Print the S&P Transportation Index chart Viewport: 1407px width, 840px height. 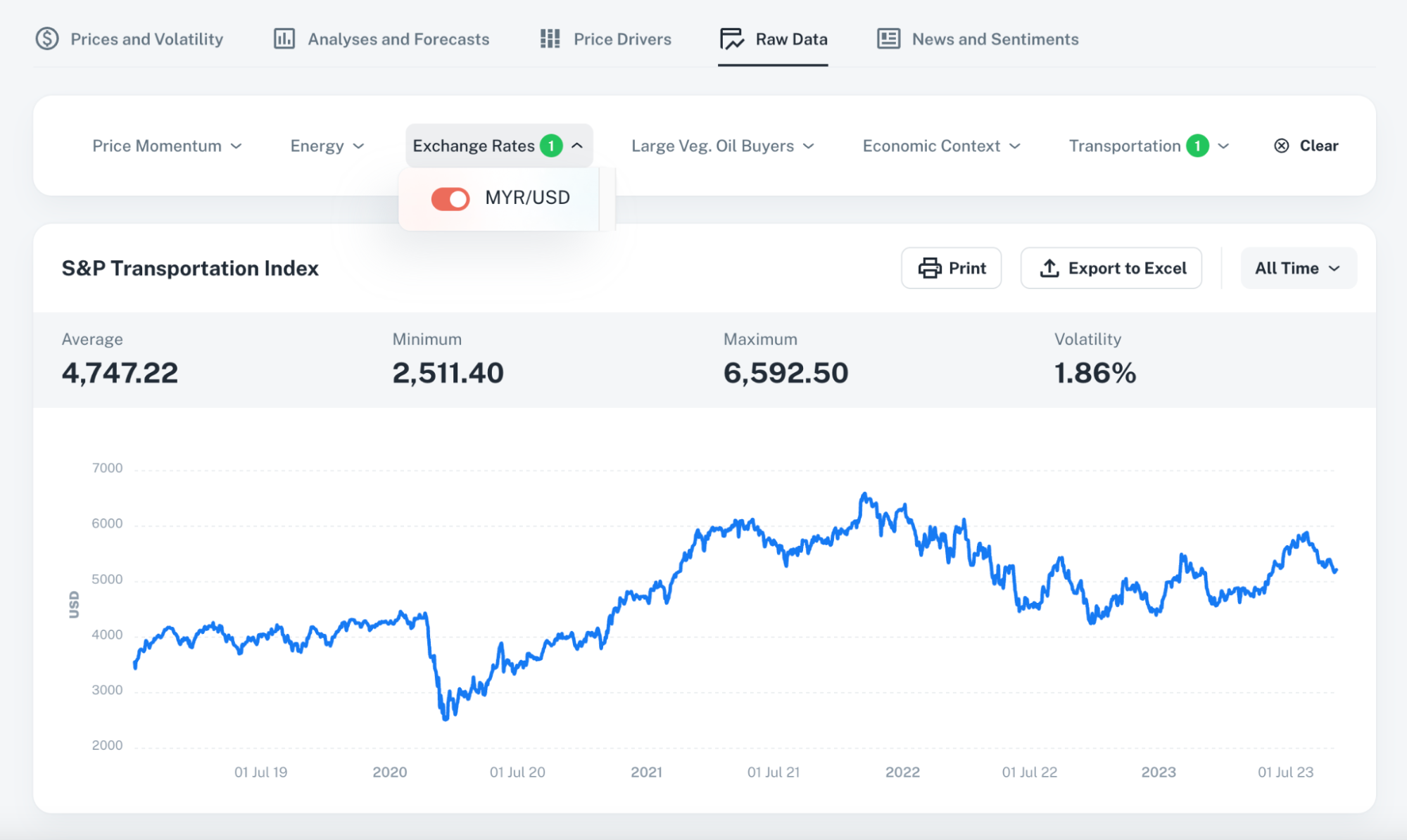[952, 268]
